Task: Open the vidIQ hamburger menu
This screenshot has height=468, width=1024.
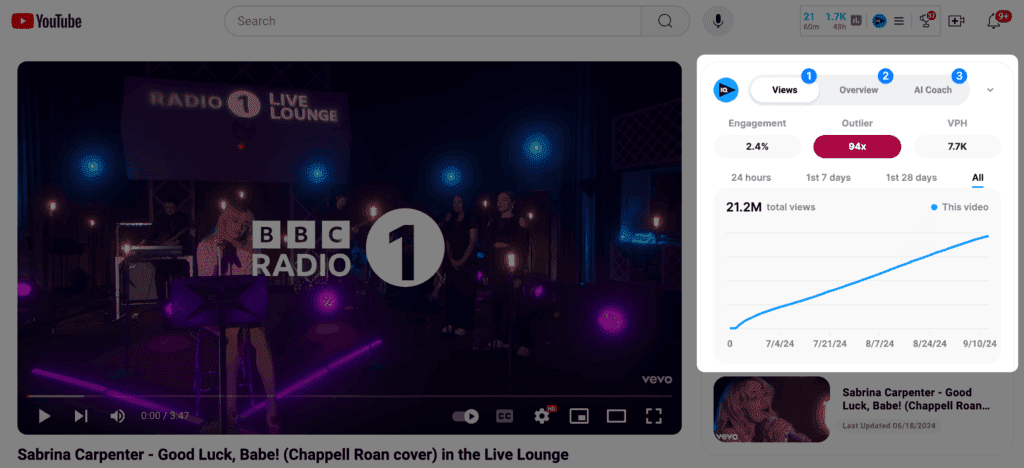Action: coord(899,21)
